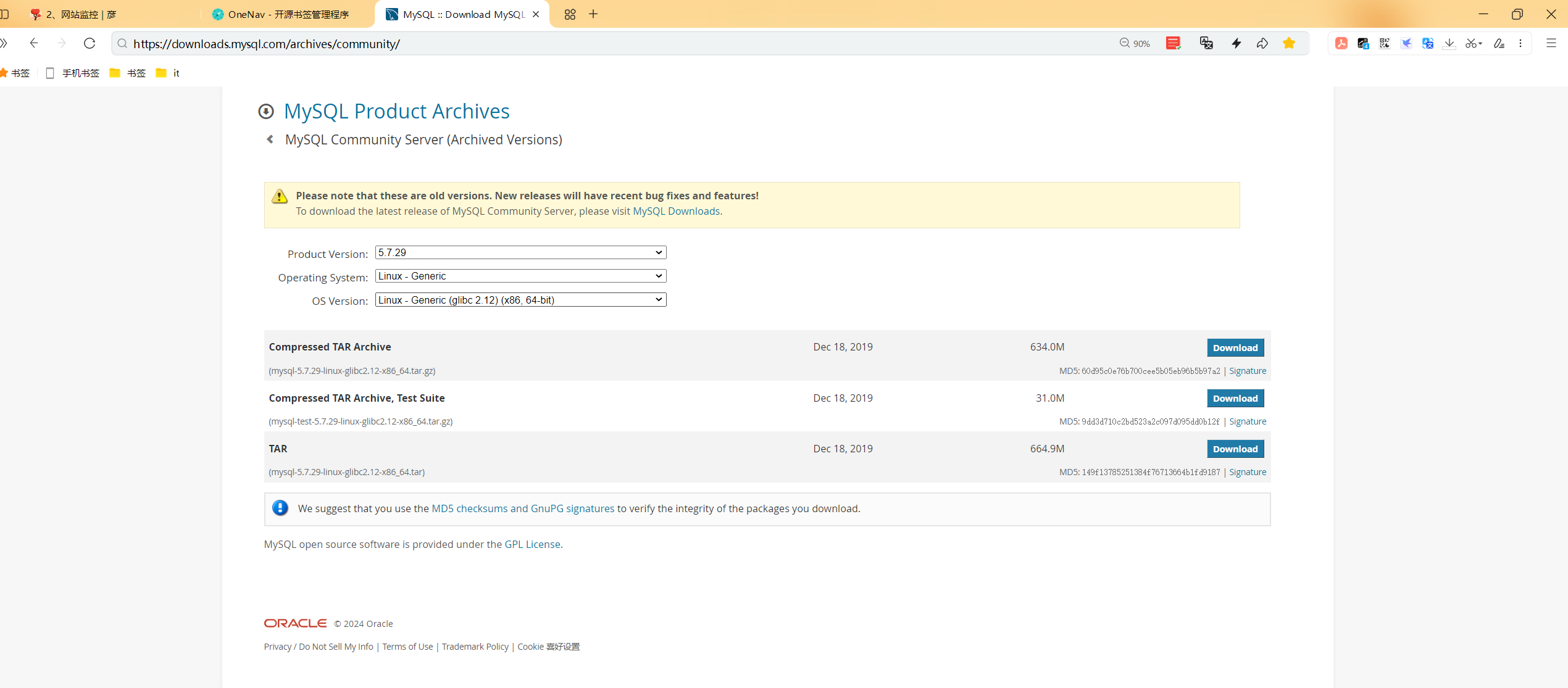Click the scissors screenshot tool
Screen dimensions: 1568x688
[x=1470, y=43]
